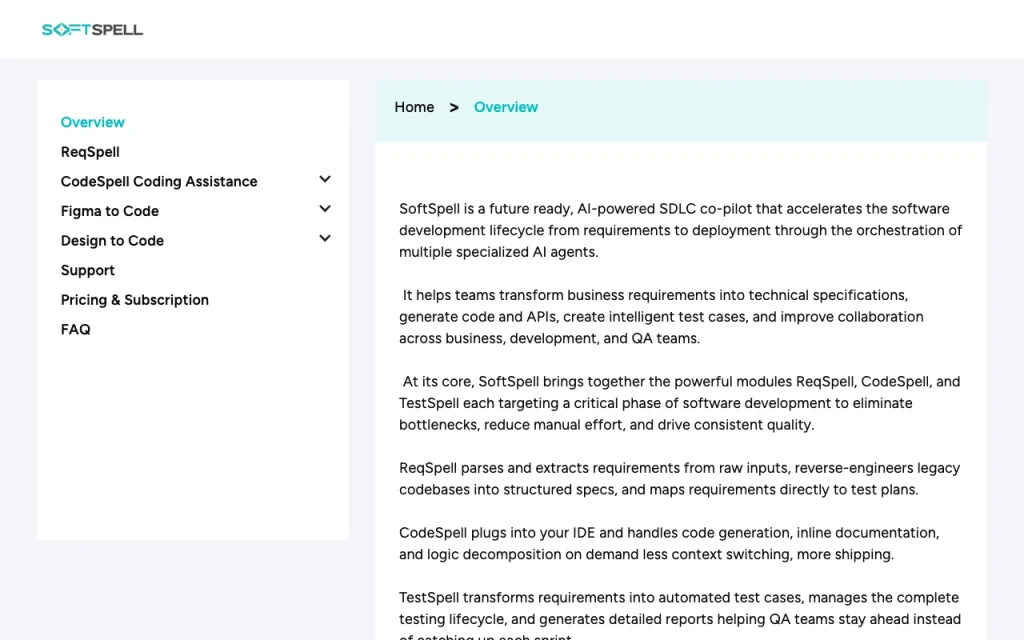This screenshot has width=1024, height=640.
Task: Select CodeSpell Coding Assistance in sidebar
Action: click(159, 181)
